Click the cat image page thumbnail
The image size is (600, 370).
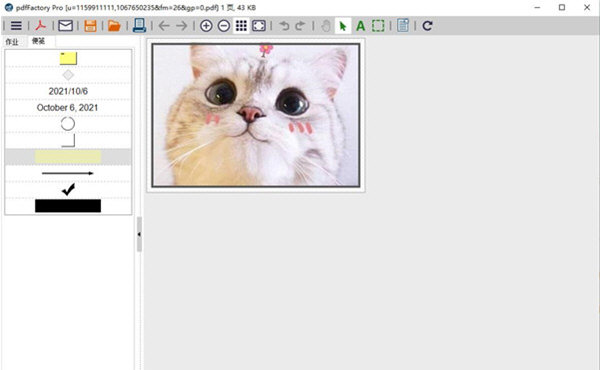[x=256, y=115]
